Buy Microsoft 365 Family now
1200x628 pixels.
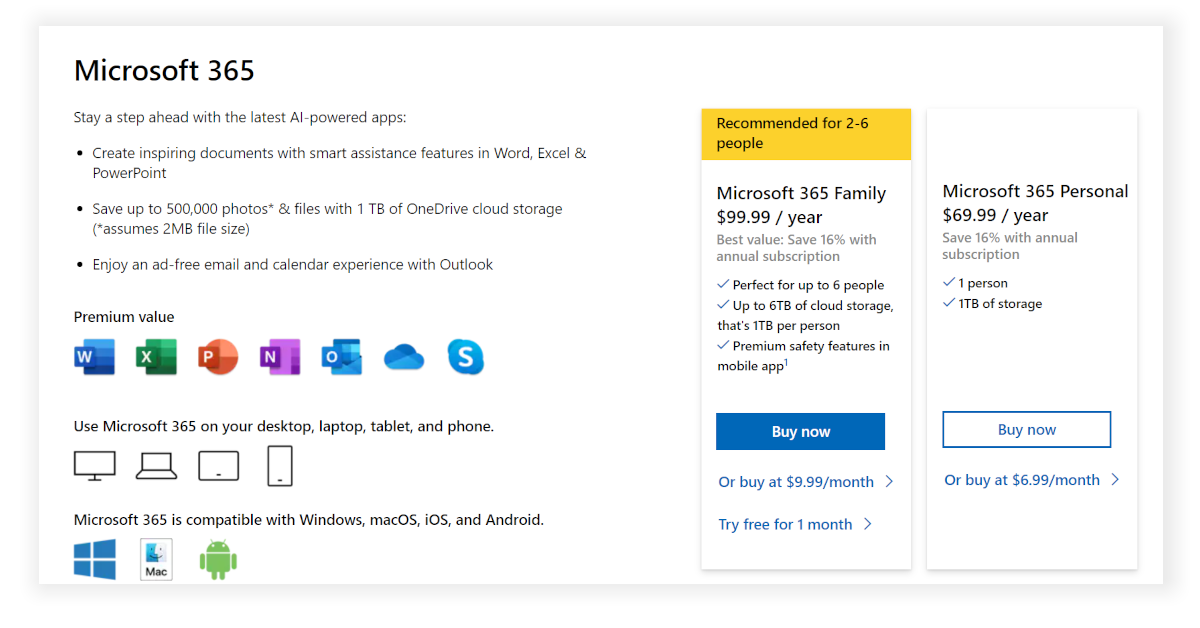point(800,432)
